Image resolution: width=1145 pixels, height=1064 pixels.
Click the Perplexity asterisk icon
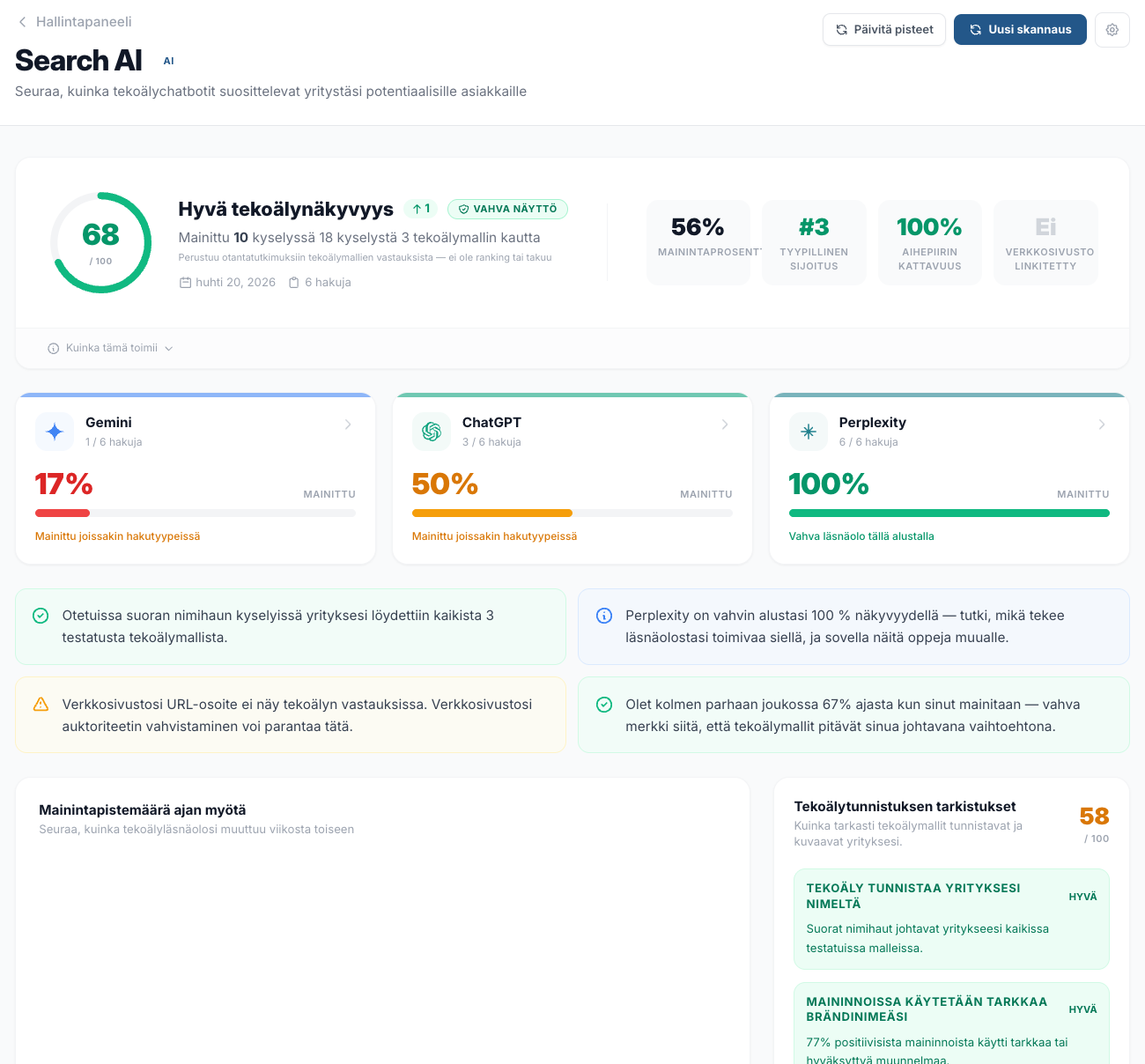(809, 432)
